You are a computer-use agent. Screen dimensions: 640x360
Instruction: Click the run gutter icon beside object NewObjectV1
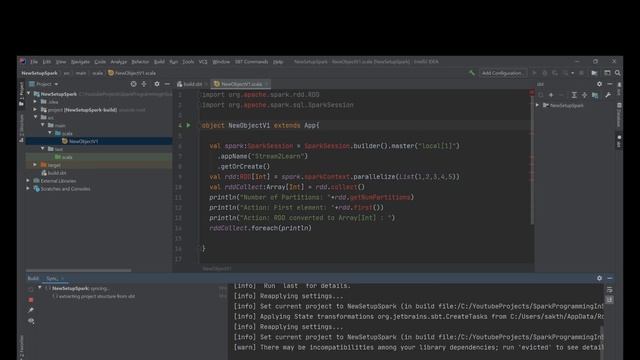pyautogui.click(x=189, y=125)
